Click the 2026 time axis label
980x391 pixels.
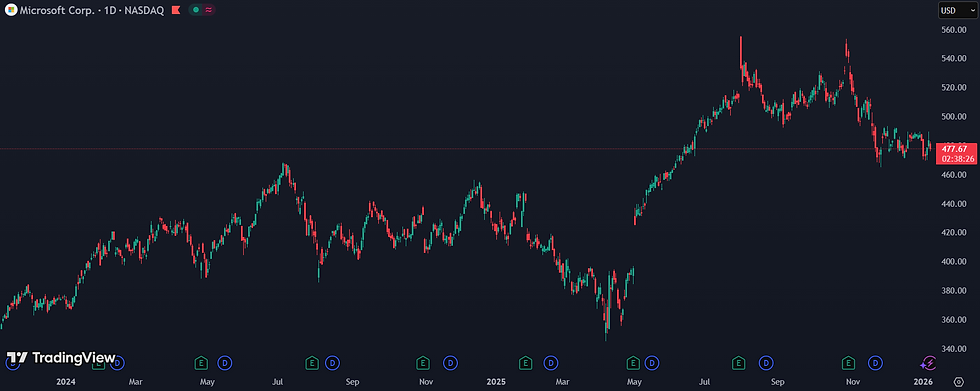[x=922, y=382]
